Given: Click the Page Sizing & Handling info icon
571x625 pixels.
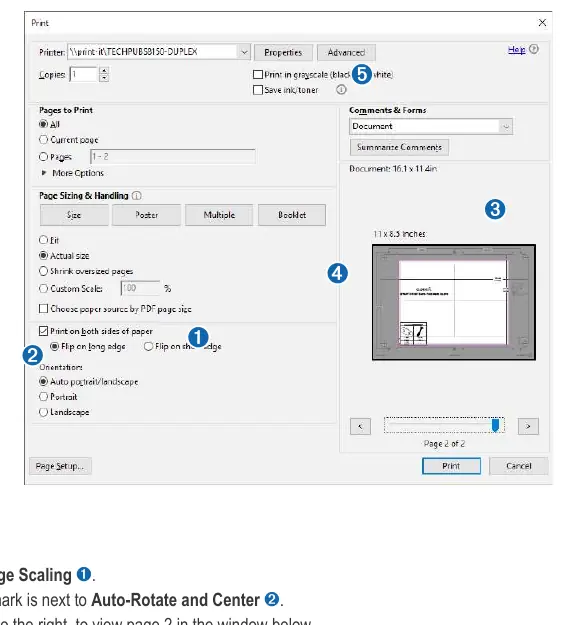Looking at the screenshot, I should 136,196.
